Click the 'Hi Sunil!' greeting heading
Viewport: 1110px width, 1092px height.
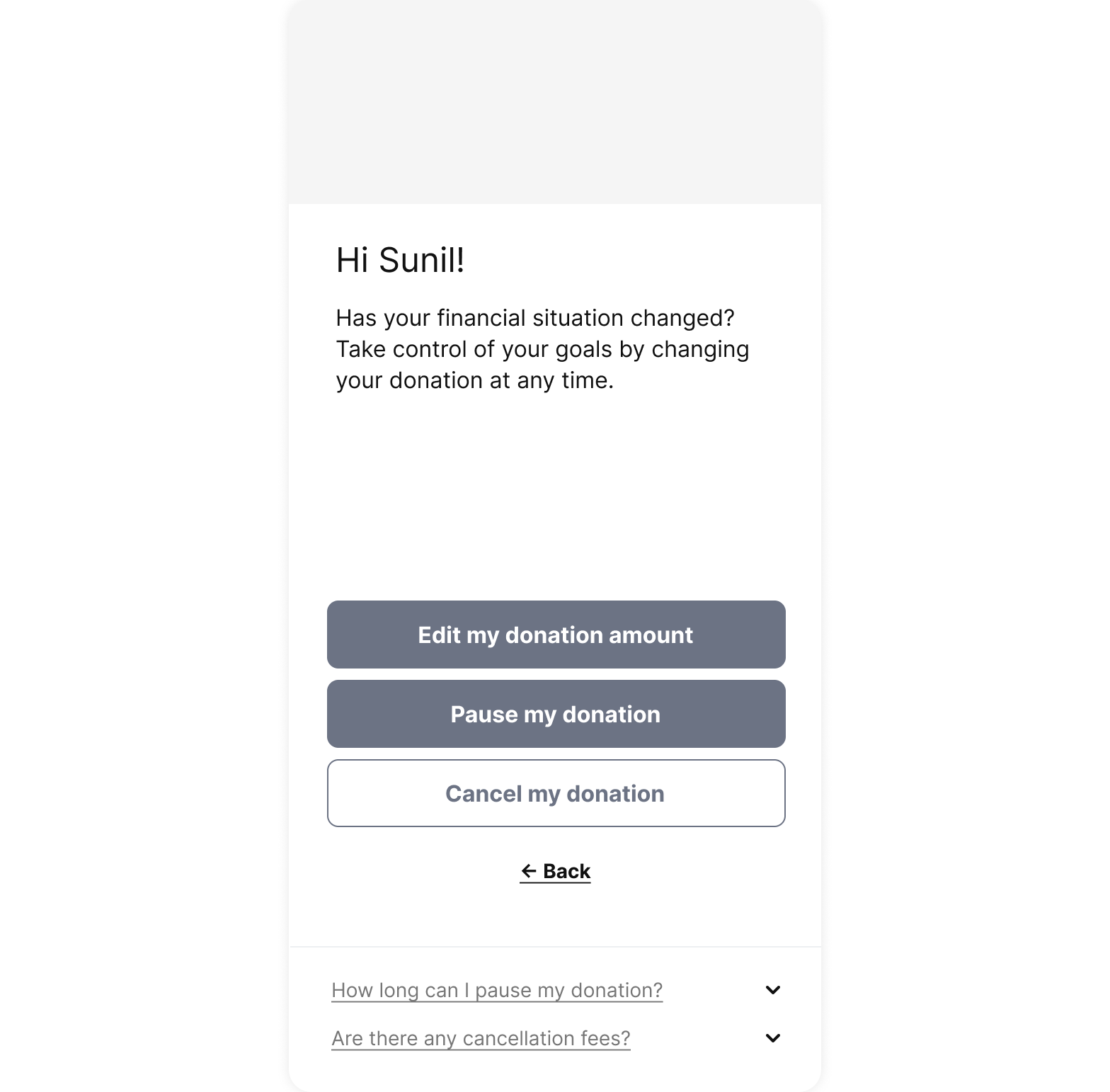pos(400,260)
